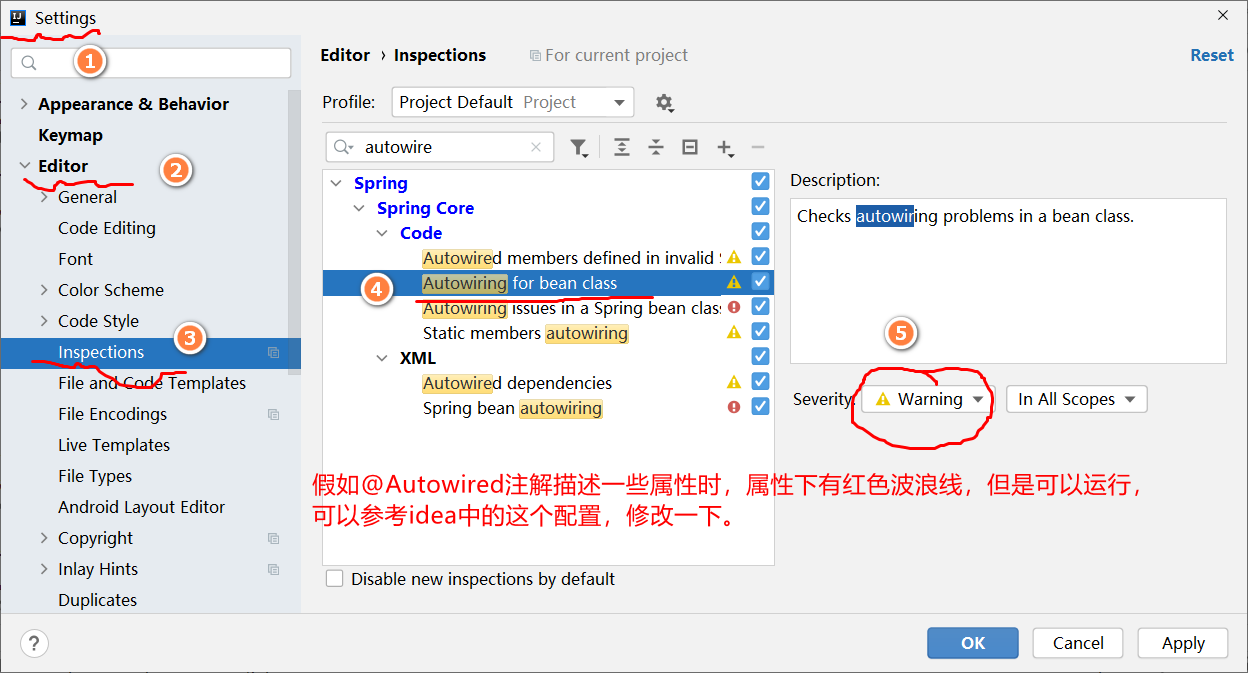Viewport: 1248px width, 673px height.
Task: Click the reset to empty square icon
Action: 690,147
